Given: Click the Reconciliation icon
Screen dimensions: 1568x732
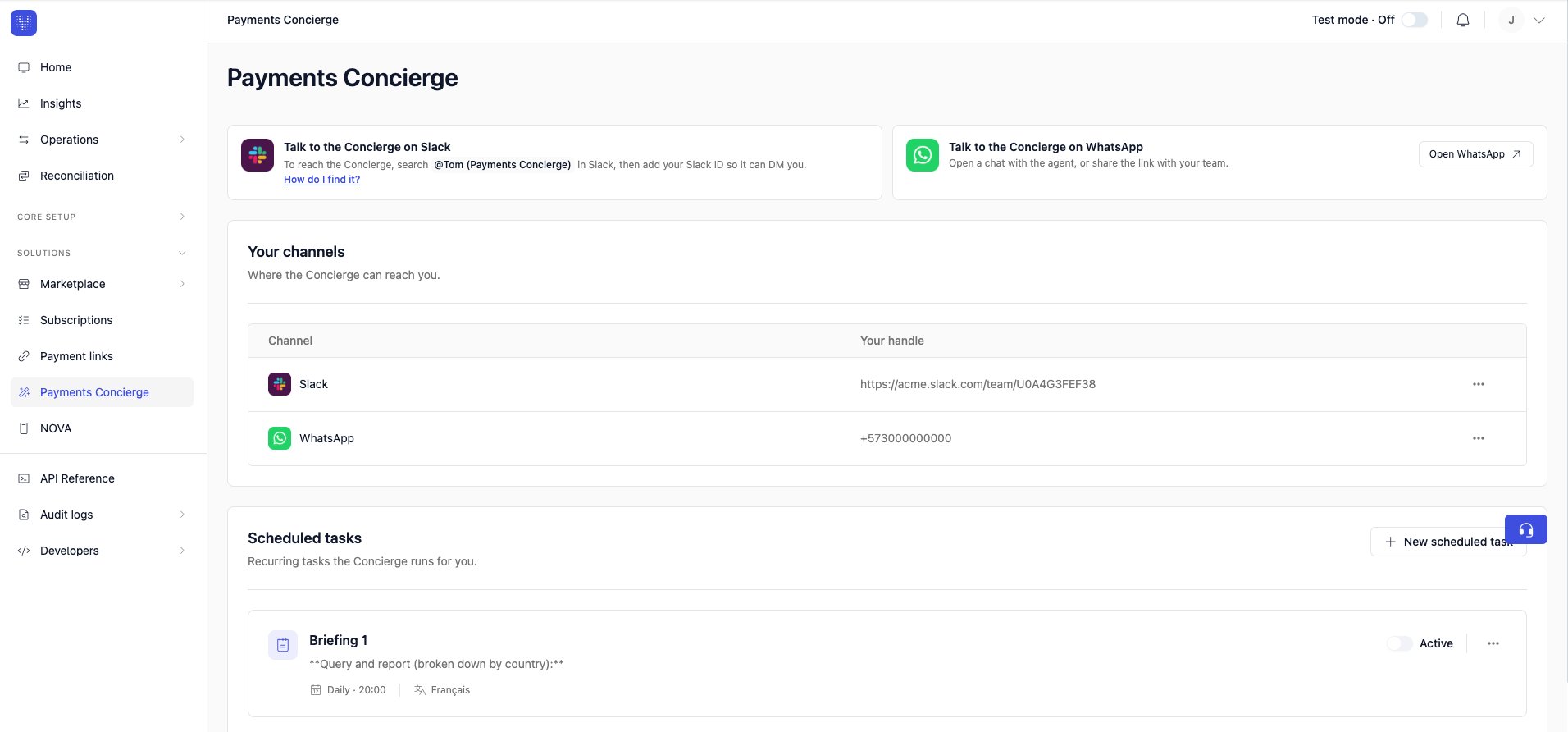Looking at the screenshot, I should pyautogui.click(x=24, y=176).
